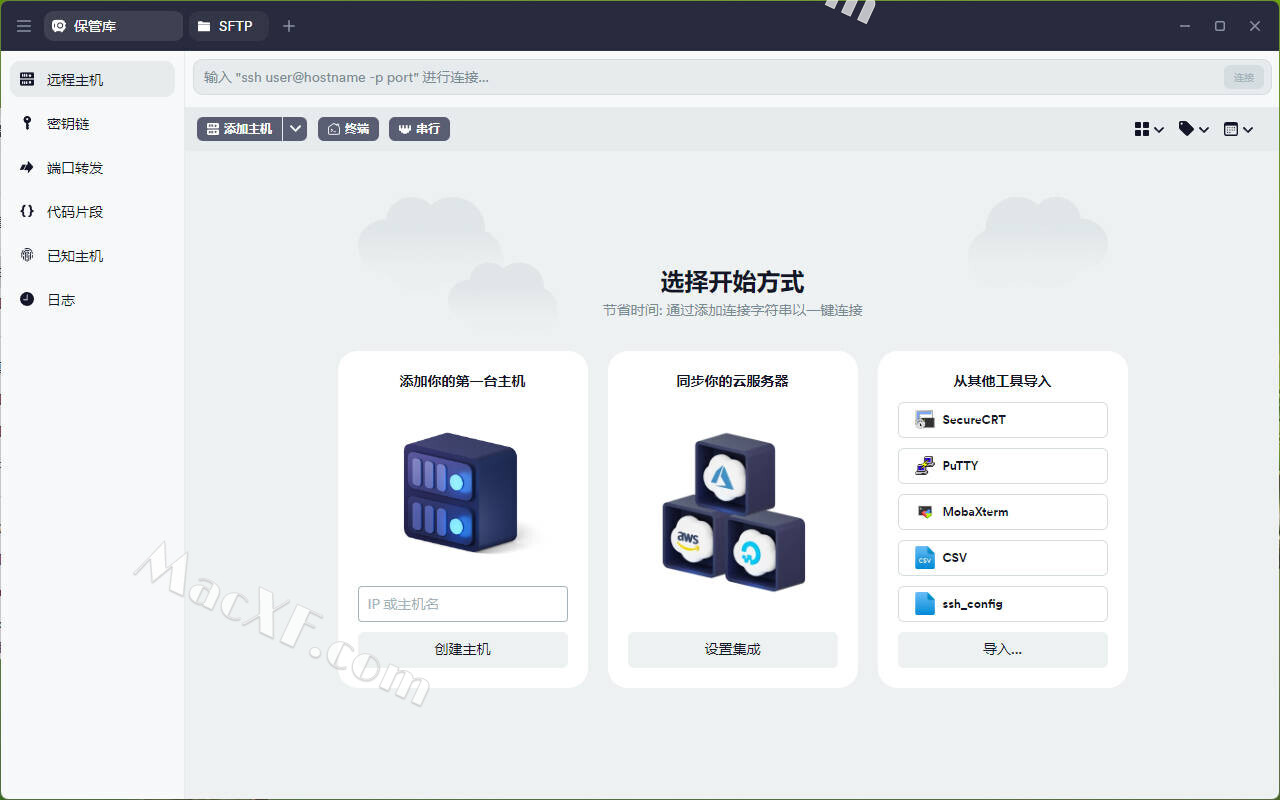Import from MobaXterm
1280x800 pixels.
point(1003,512)
